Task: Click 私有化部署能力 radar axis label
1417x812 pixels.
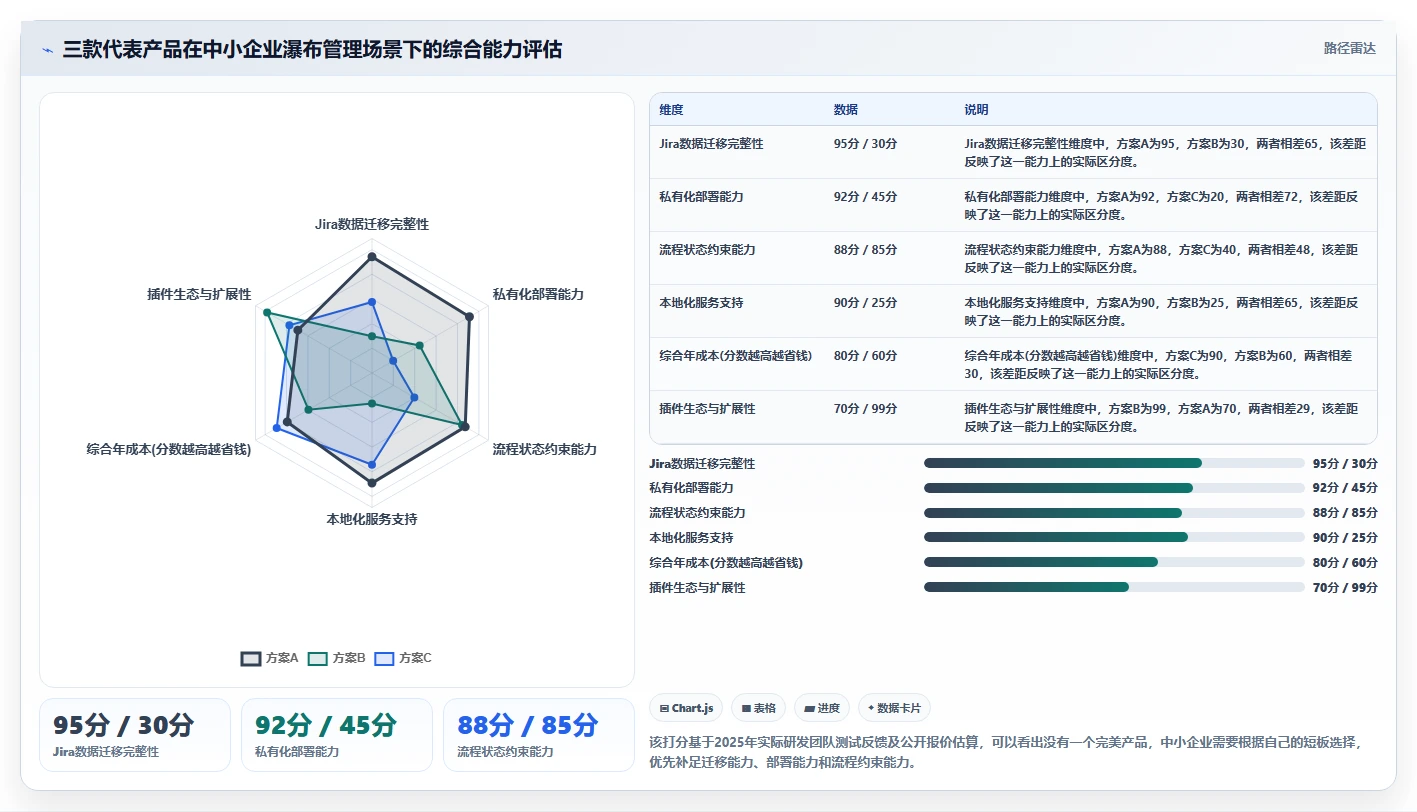Action: click(538, 294)
